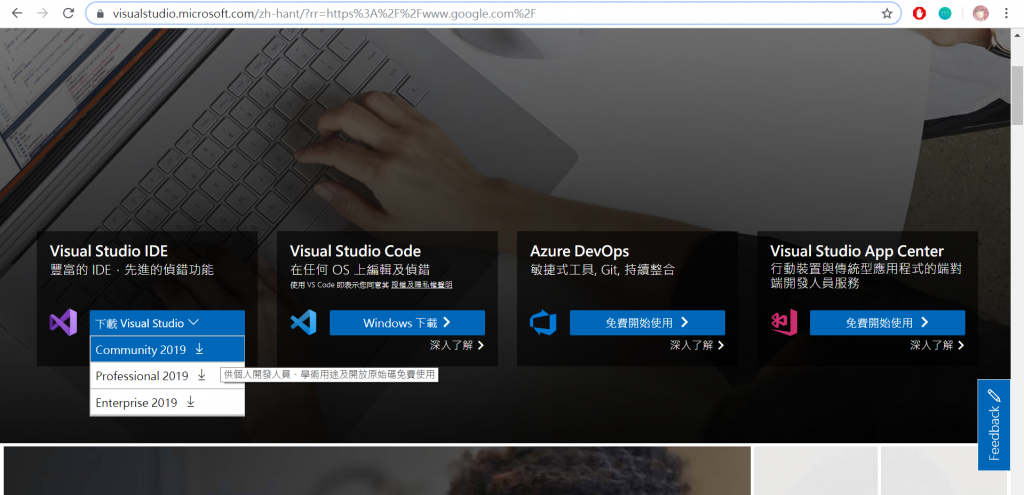The height and width of the screenshot is (495, 1024).
Task: Click the pink App Center logo icon
Action: point(784,323)
